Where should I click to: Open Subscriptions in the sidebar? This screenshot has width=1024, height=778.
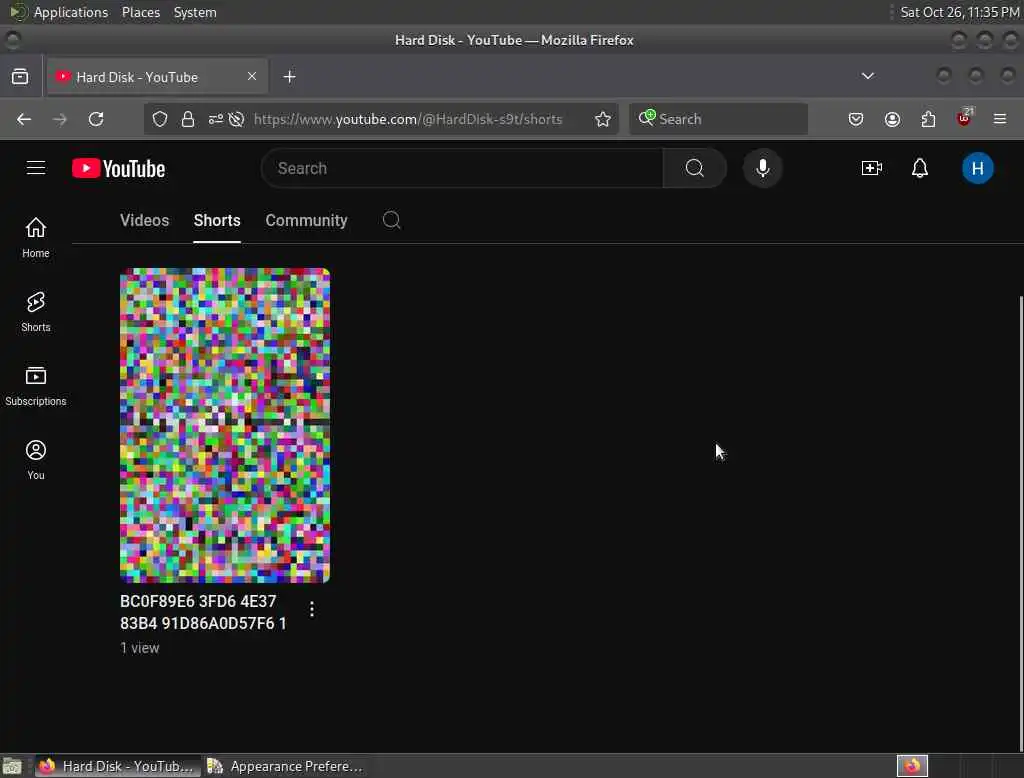pos(36,385)
